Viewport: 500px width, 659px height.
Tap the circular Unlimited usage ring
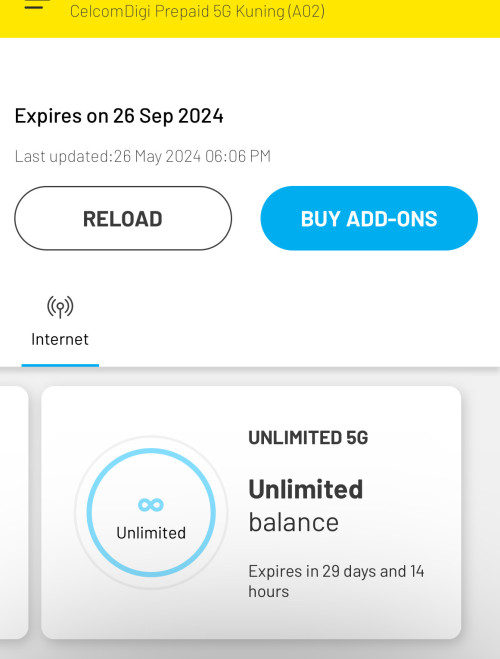[x=151, y=512]
